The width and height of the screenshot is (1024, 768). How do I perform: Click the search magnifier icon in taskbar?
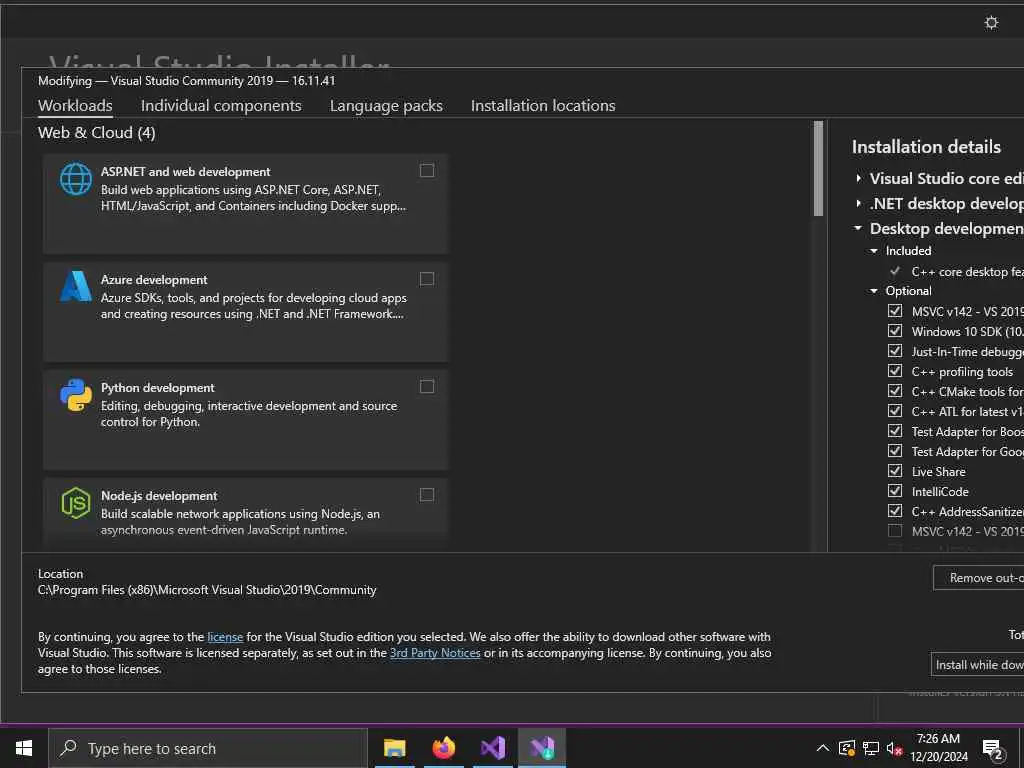[x=68, y=748]
